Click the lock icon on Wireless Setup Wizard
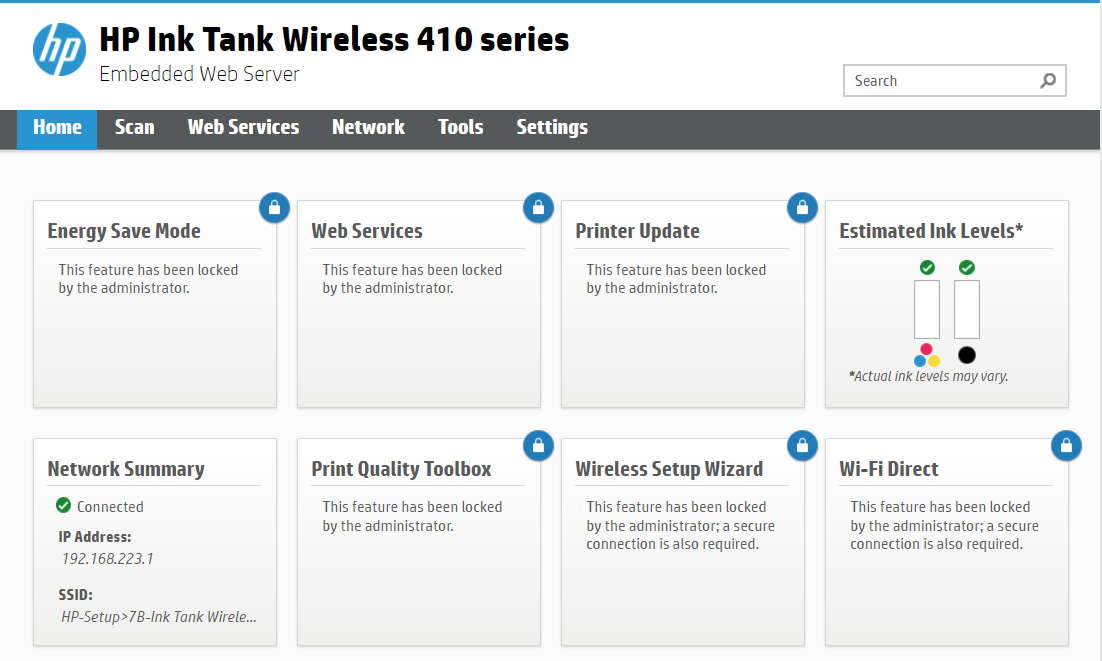 802,446
